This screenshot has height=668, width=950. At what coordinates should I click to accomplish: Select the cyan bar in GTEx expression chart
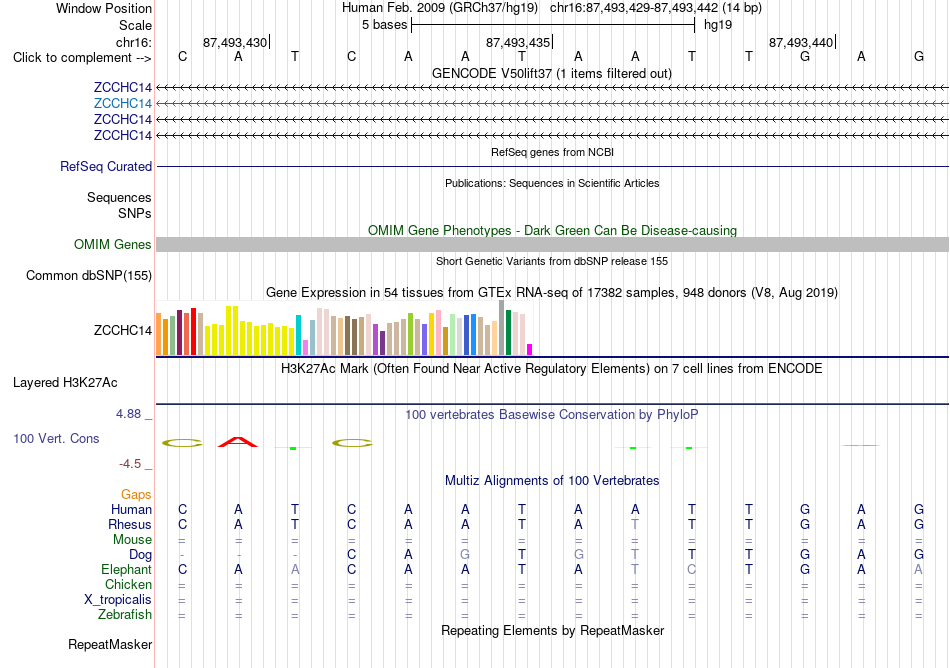298,335
